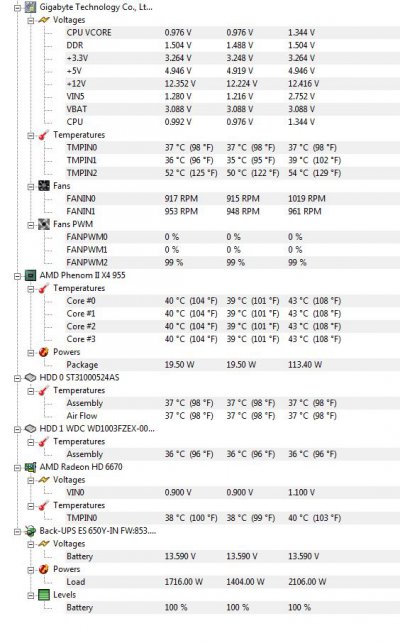
Task: Collapse Temperatures under HDD 0 ST31000524AS
Action: [x=30, y=390]
